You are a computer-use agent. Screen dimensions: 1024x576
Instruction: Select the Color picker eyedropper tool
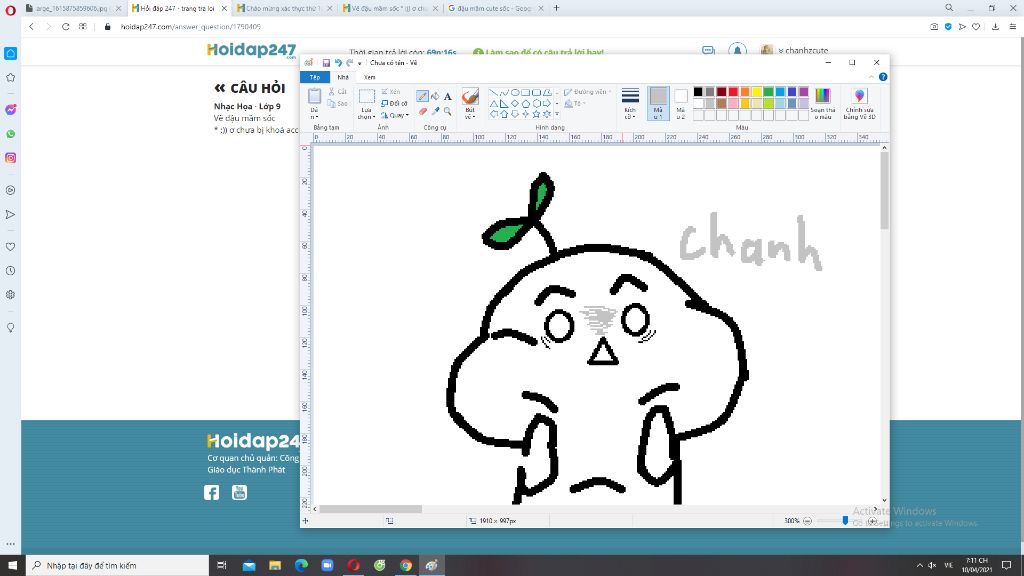click(x=435, y=111)
